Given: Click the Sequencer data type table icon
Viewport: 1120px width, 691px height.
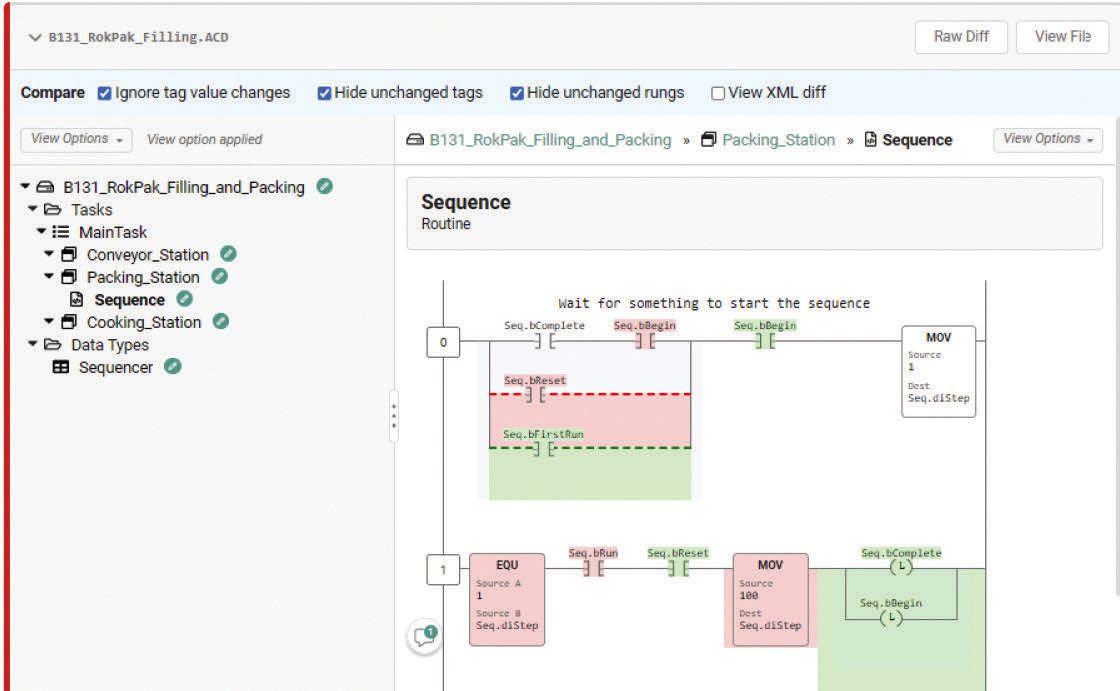Looking at the screenshot, I should 61,367.
